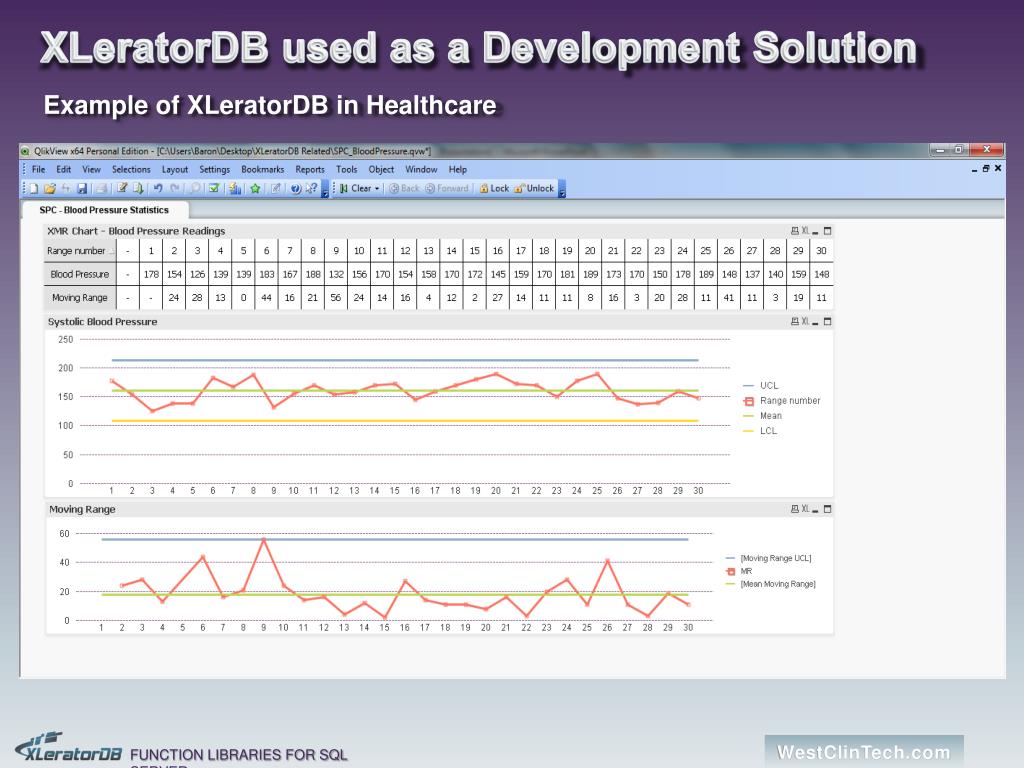Image resolution: width=1024 pixels, height=768 pixels.
Task: Activate the What's This cursor help icon
Action: pyautogui.click(x=312, y=189)
